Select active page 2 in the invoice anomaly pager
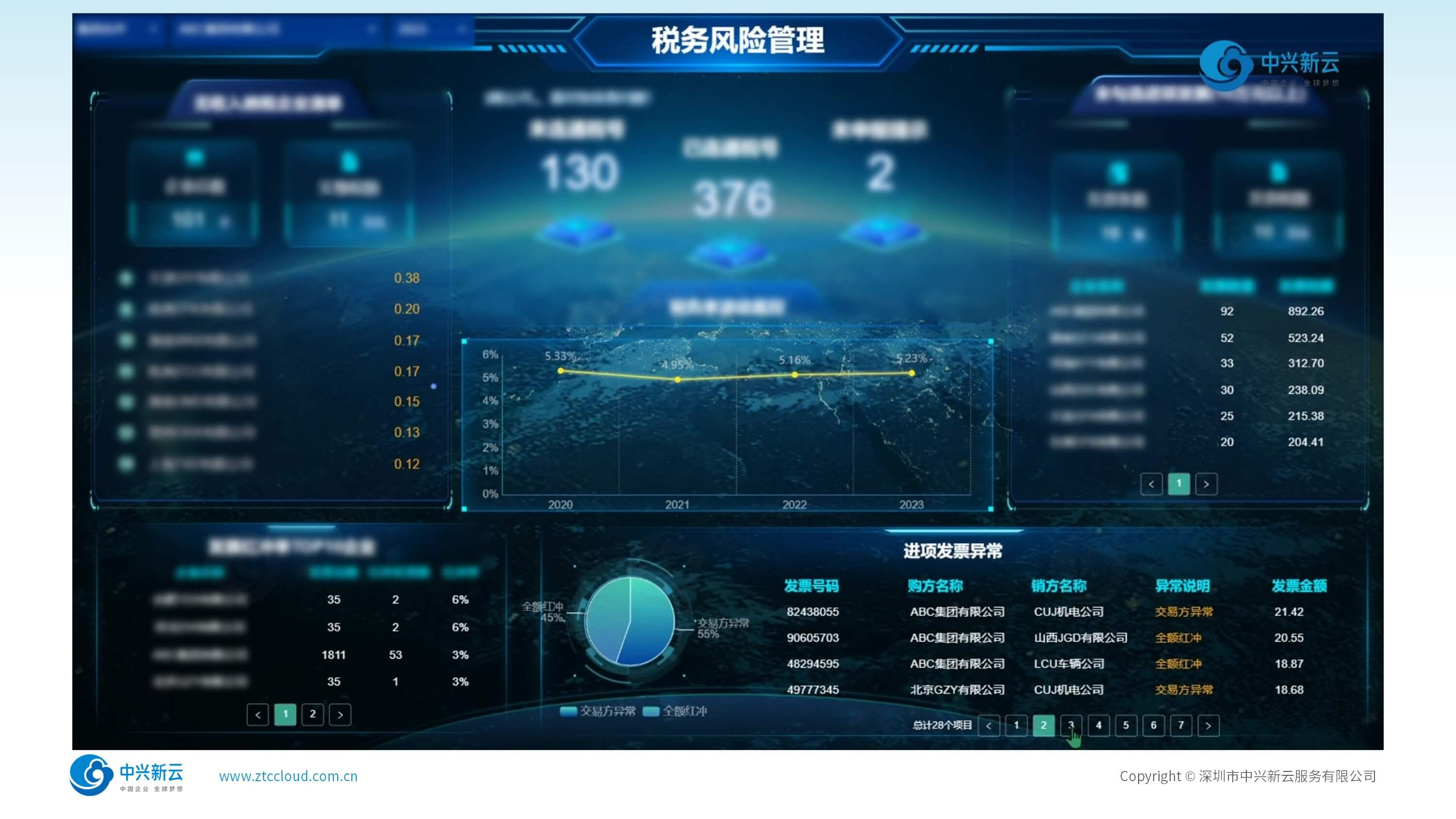The height and width of the screenshot is (819, 1456). click(1043, 725)
